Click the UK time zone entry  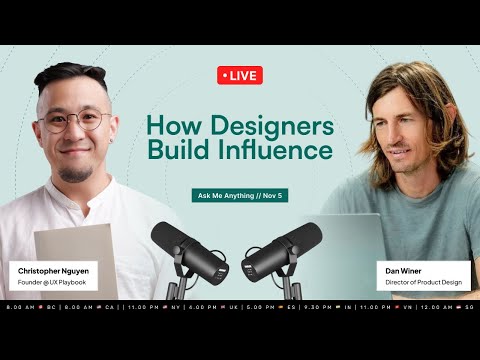[213, 307]
